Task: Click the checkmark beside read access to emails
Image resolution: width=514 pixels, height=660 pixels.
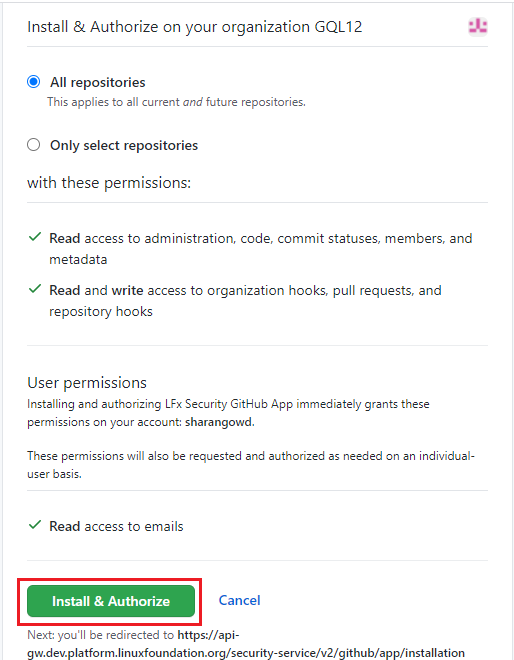Action: tap(35, 525)
